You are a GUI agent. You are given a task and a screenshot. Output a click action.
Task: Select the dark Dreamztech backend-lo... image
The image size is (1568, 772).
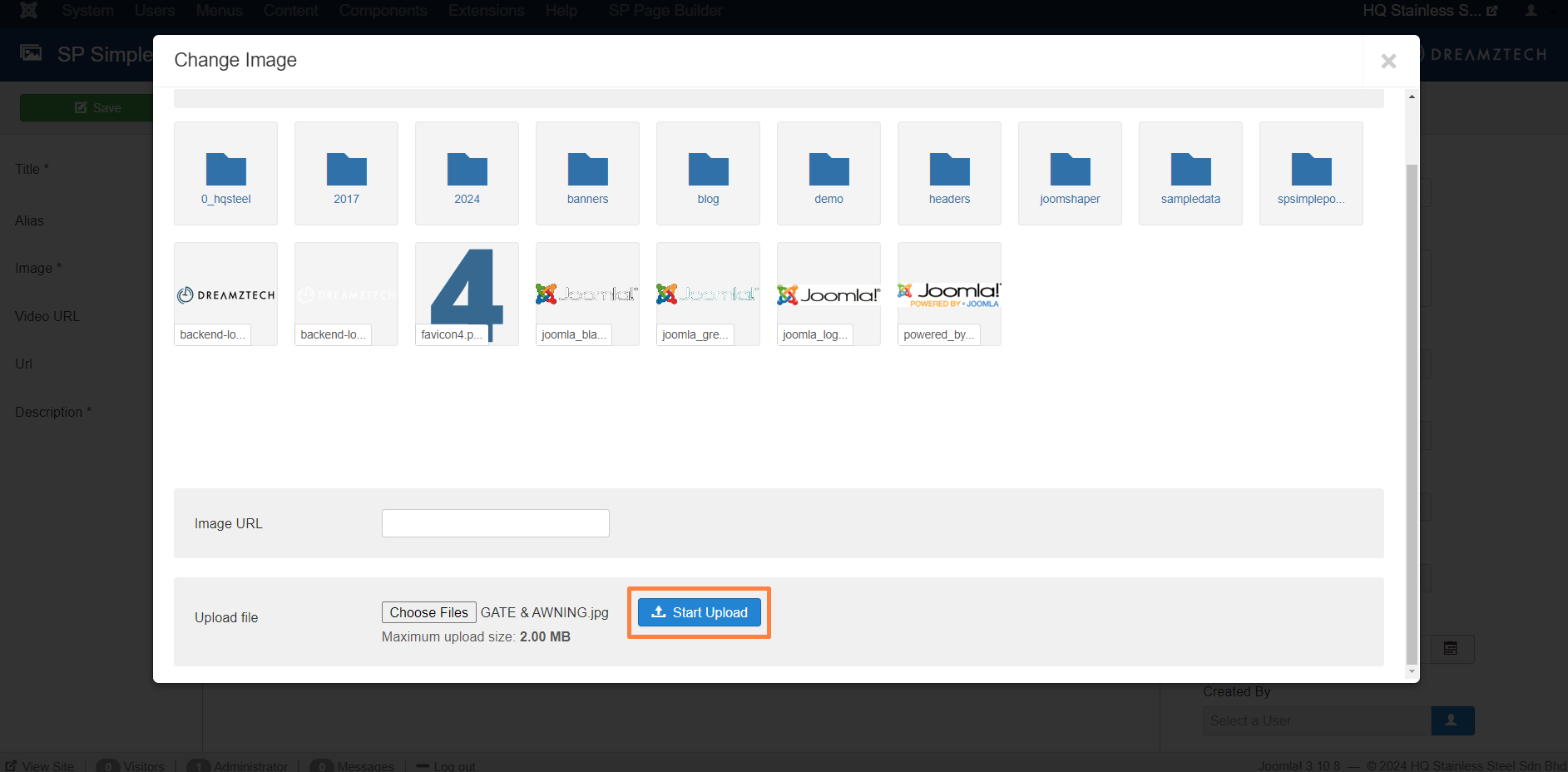tap(225, 294)
